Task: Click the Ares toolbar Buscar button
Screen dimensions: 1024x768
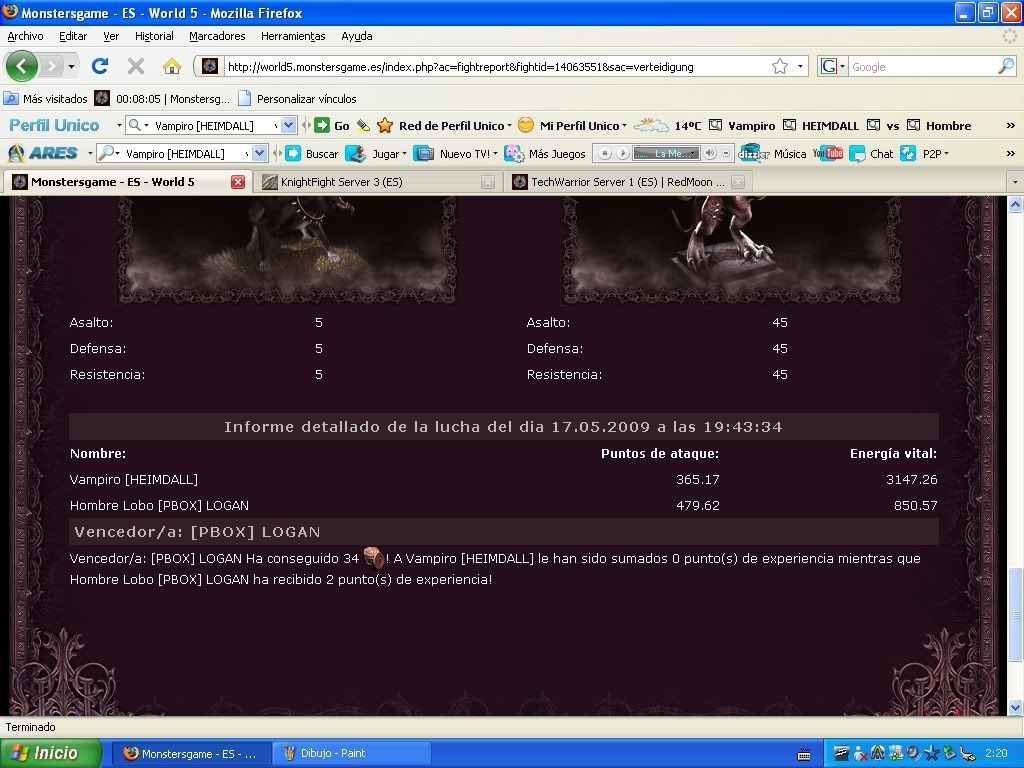Action: pyautogui.click(x=312, y=154)
